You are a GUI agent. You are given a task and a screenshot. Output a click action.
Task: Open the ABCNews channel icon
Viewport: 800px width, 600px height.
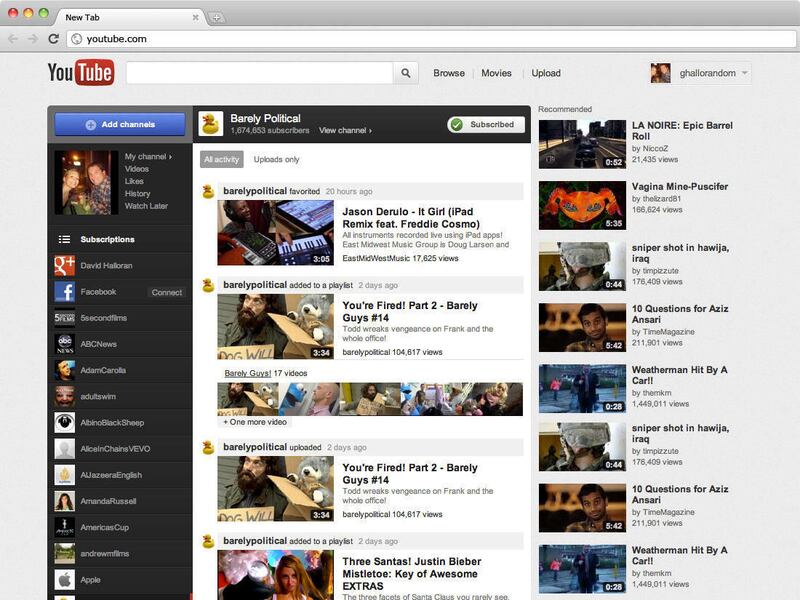[65, 344]
